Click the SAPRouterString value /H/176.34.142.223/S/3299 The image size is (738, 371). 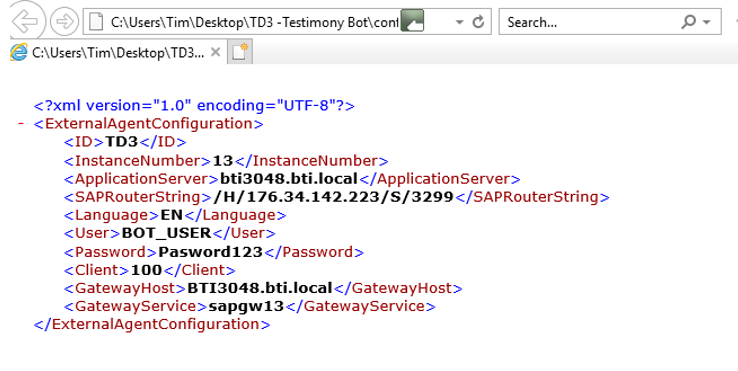333,197
